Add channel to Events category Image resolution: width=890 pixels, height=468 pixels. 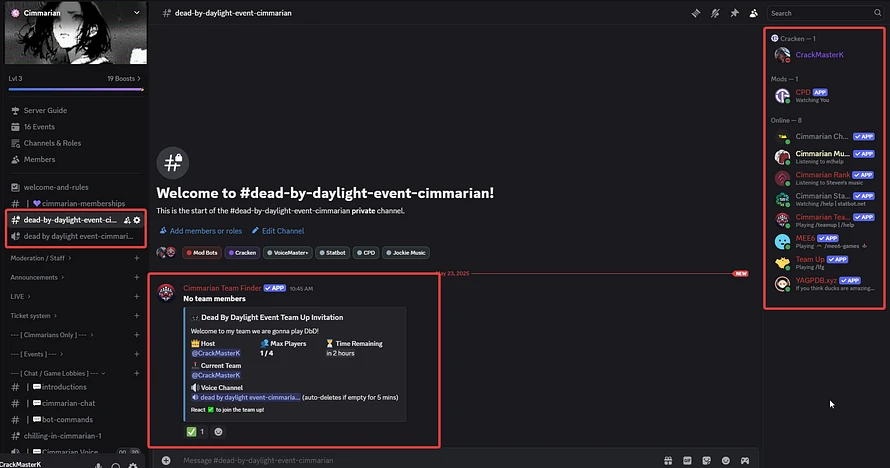coord(137,355)
